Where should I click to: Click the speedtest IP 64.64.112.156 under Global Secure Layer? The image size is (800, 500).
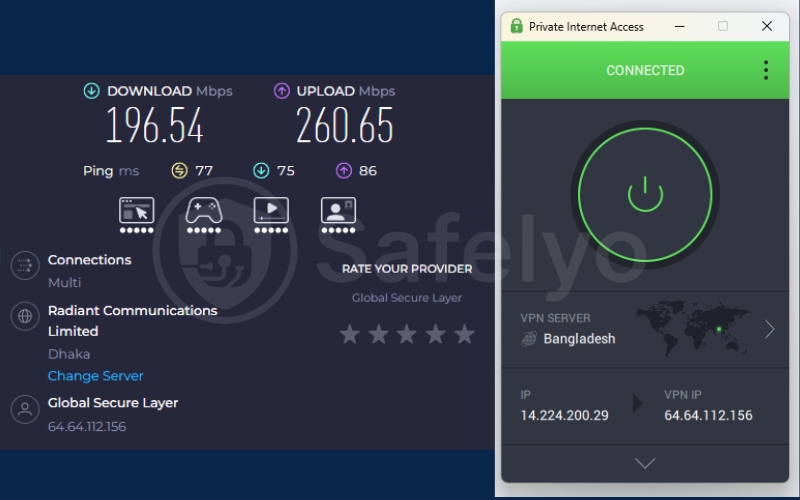(87, 427)
